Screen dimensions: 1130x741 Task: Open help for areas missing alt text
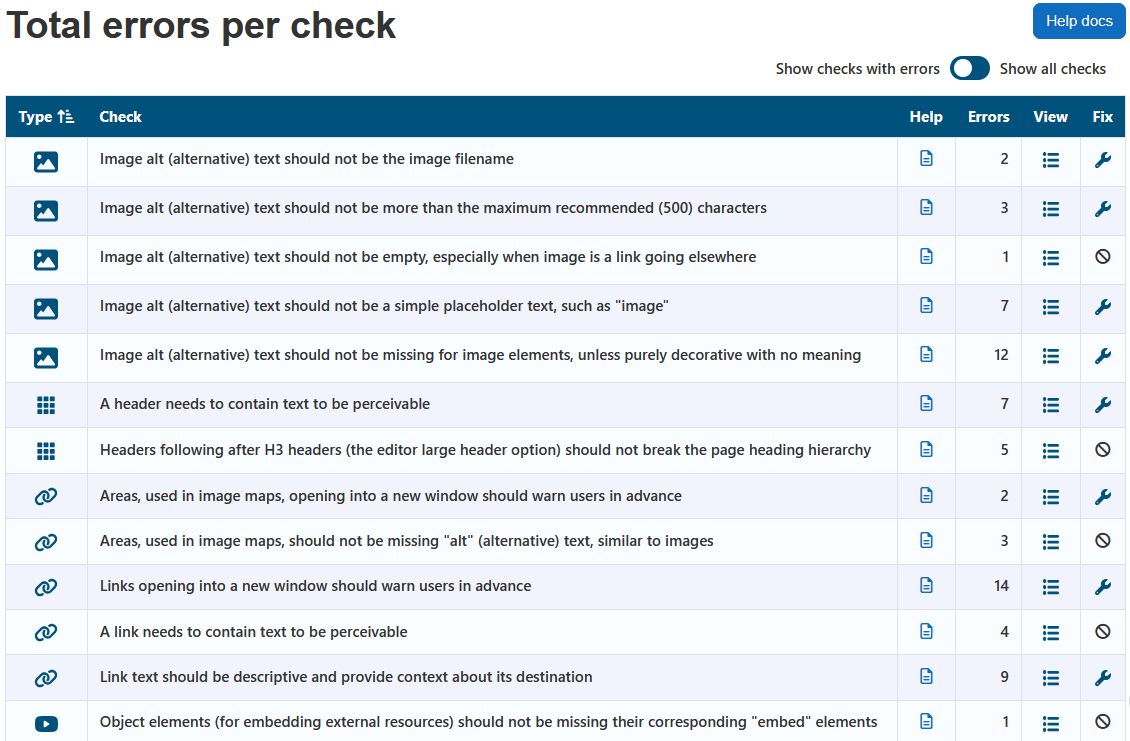click(927, 540)
